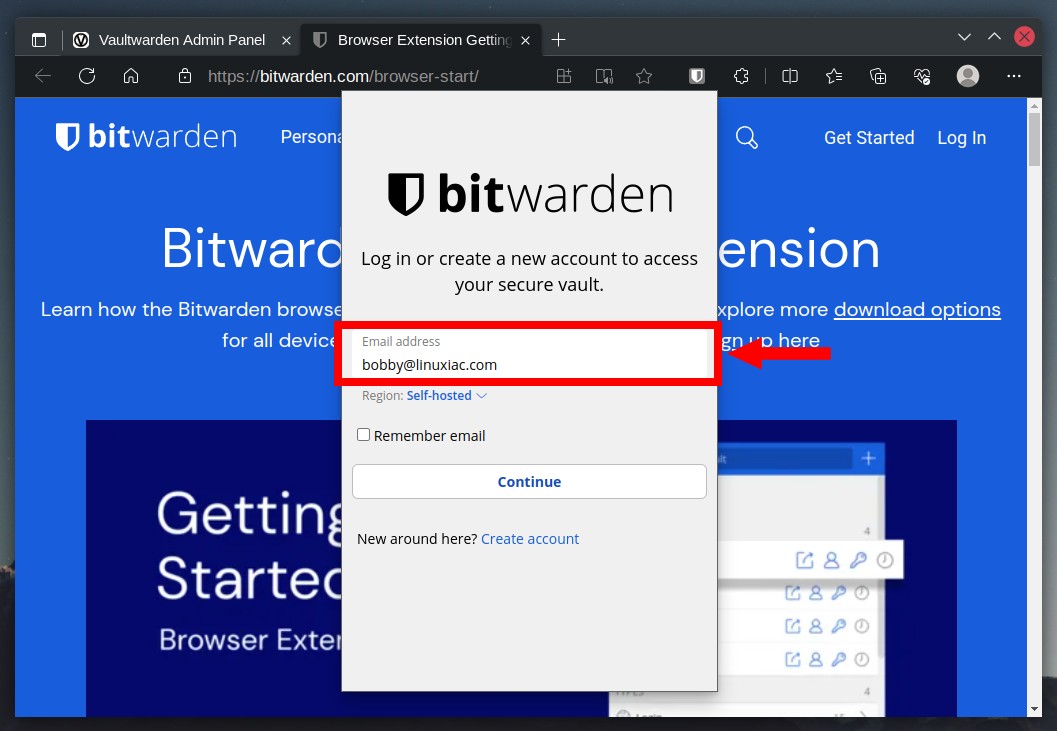Click Log In in the site header
Viewport: 1057px width, 731px height.
click(961, 138)
